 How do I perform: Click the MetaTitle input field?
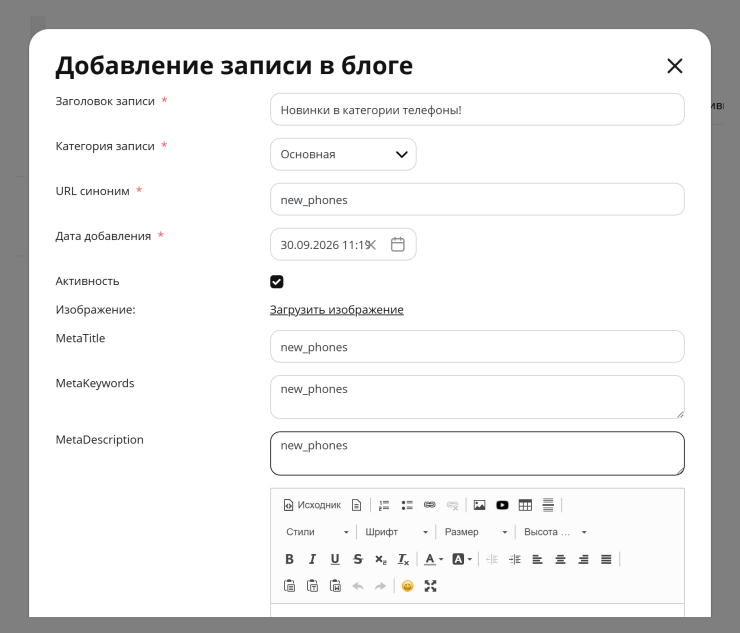tap(477, 347)
